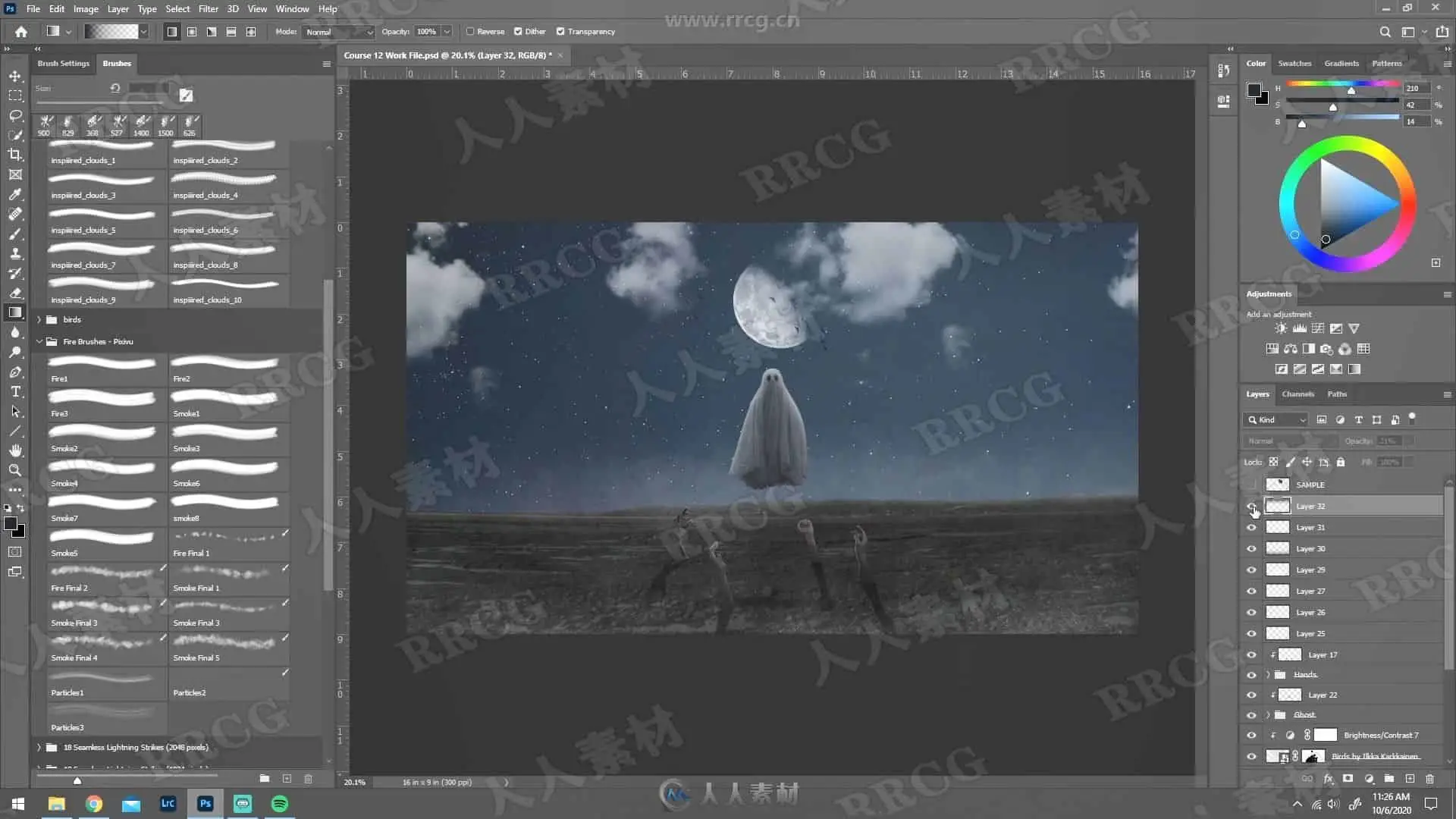Switch to the Paths tab
Screen dimensions: 1456x819
(x=1337, y=394)
